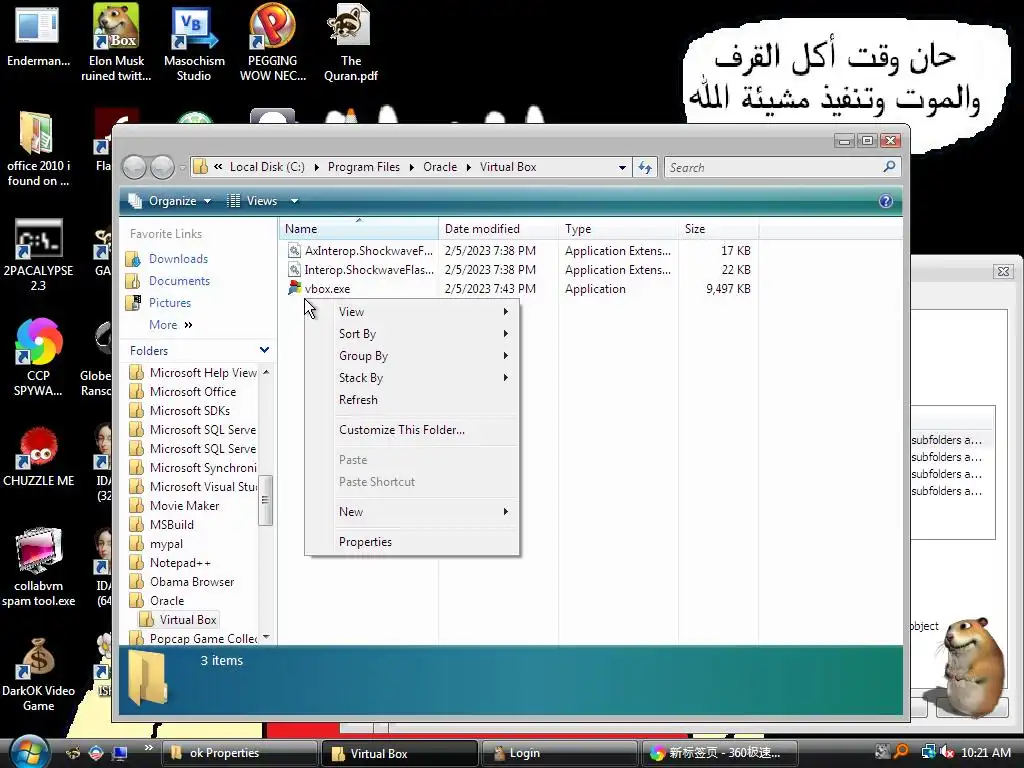This screenshot has height=768, width=1024.
Task: Click the Downloads favorite link icon
Action: click(133, 259)
